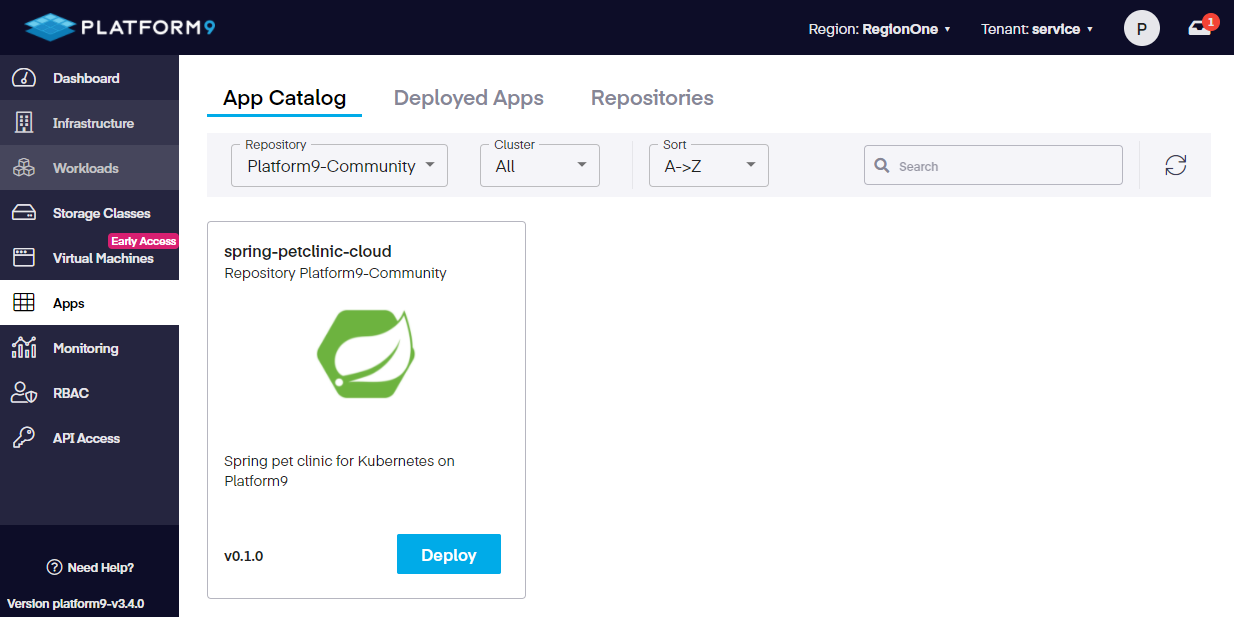Viewport: 1234px width, 617px height.
Task: Go to Infrastructure section
Action: tap(89, 123)
